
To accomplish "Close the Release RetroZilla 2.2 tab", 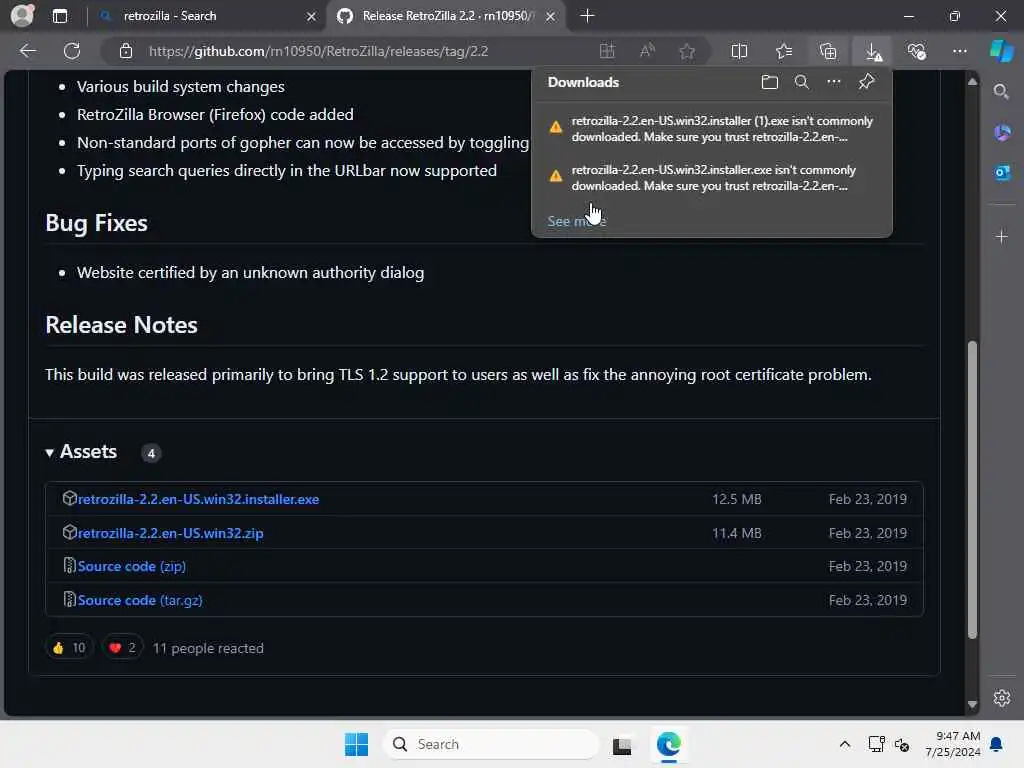I will click(551, 16).
